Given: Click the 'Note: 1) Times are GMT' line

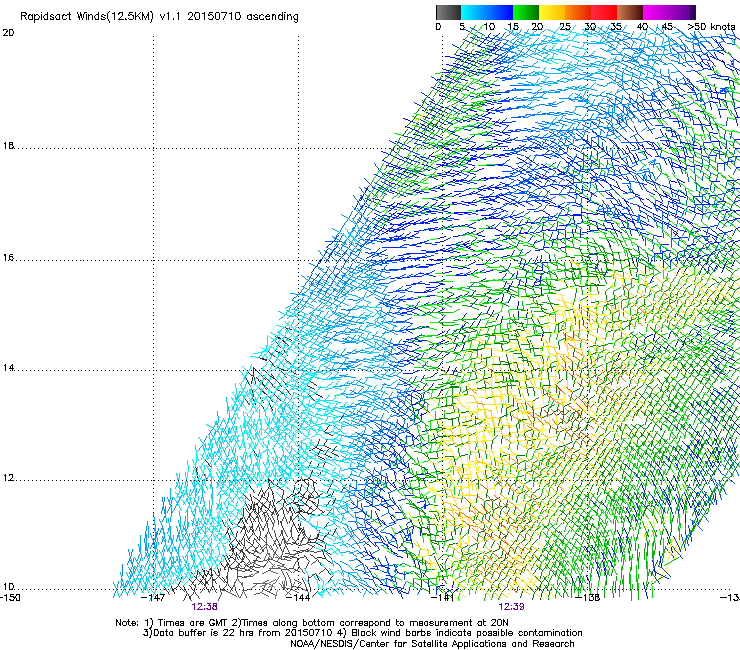Looking at the screenshot, I should point(311,623).
